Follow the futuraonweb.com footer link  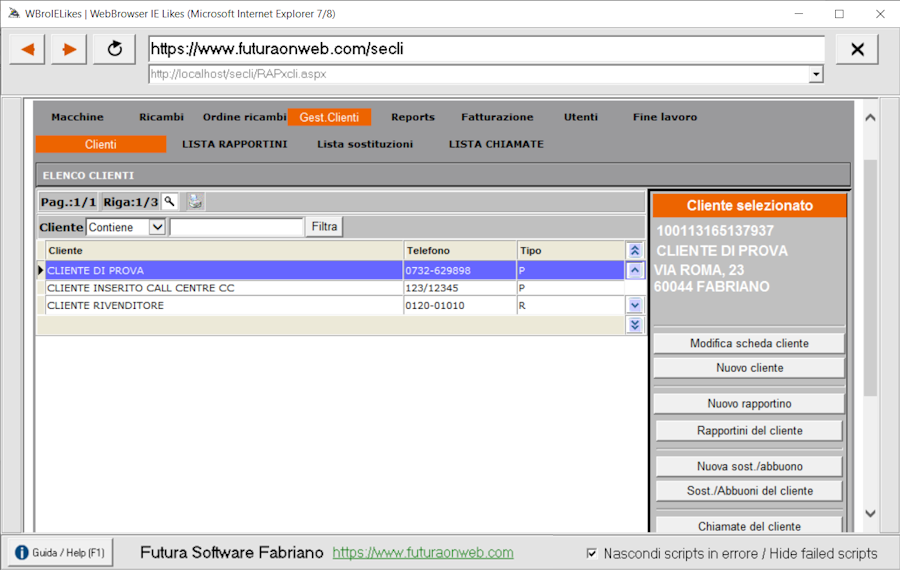point(423,553)
